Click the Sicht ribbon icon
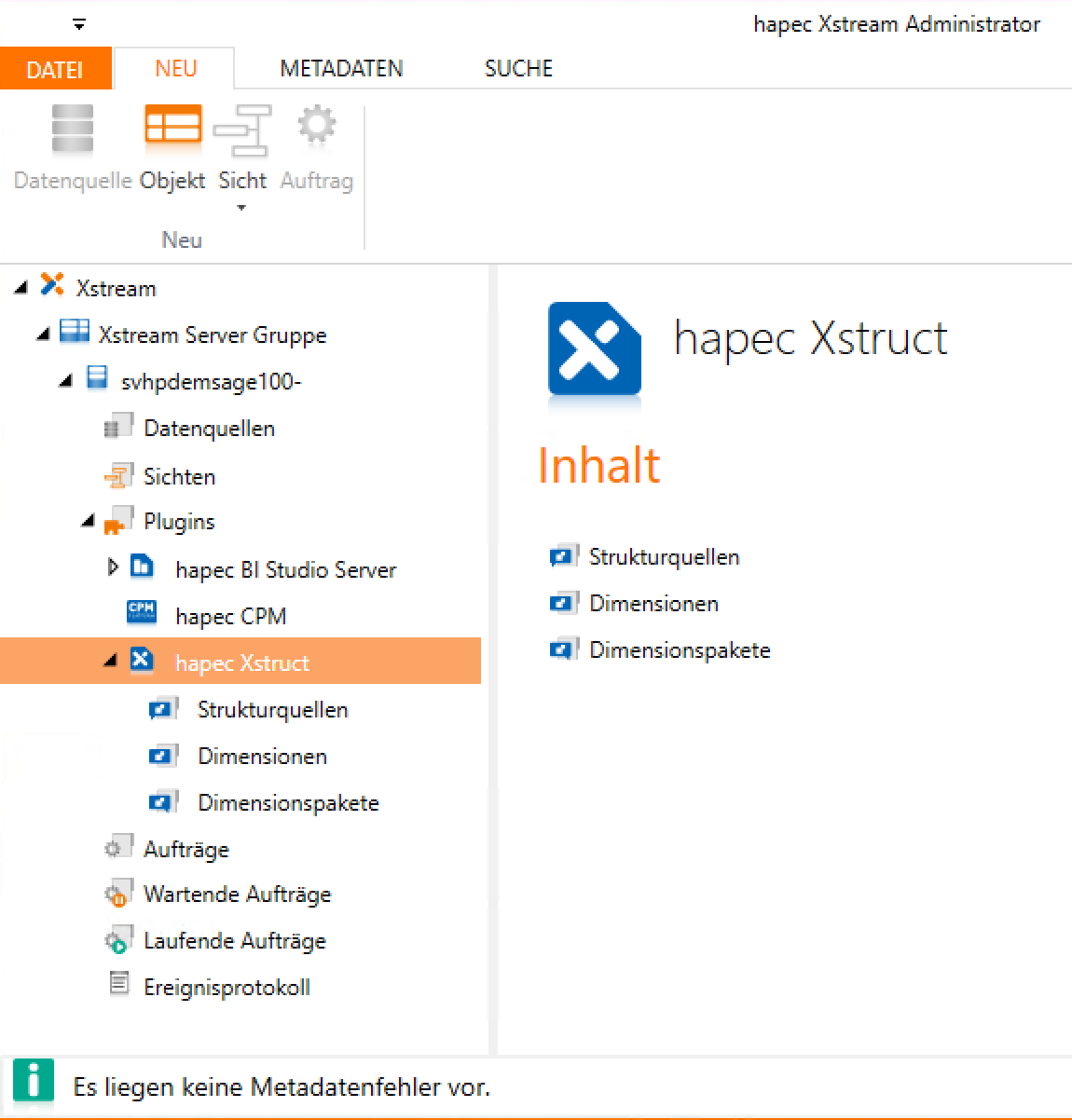The height and width of the screenshot is (1120, 1072). (242, 130)
